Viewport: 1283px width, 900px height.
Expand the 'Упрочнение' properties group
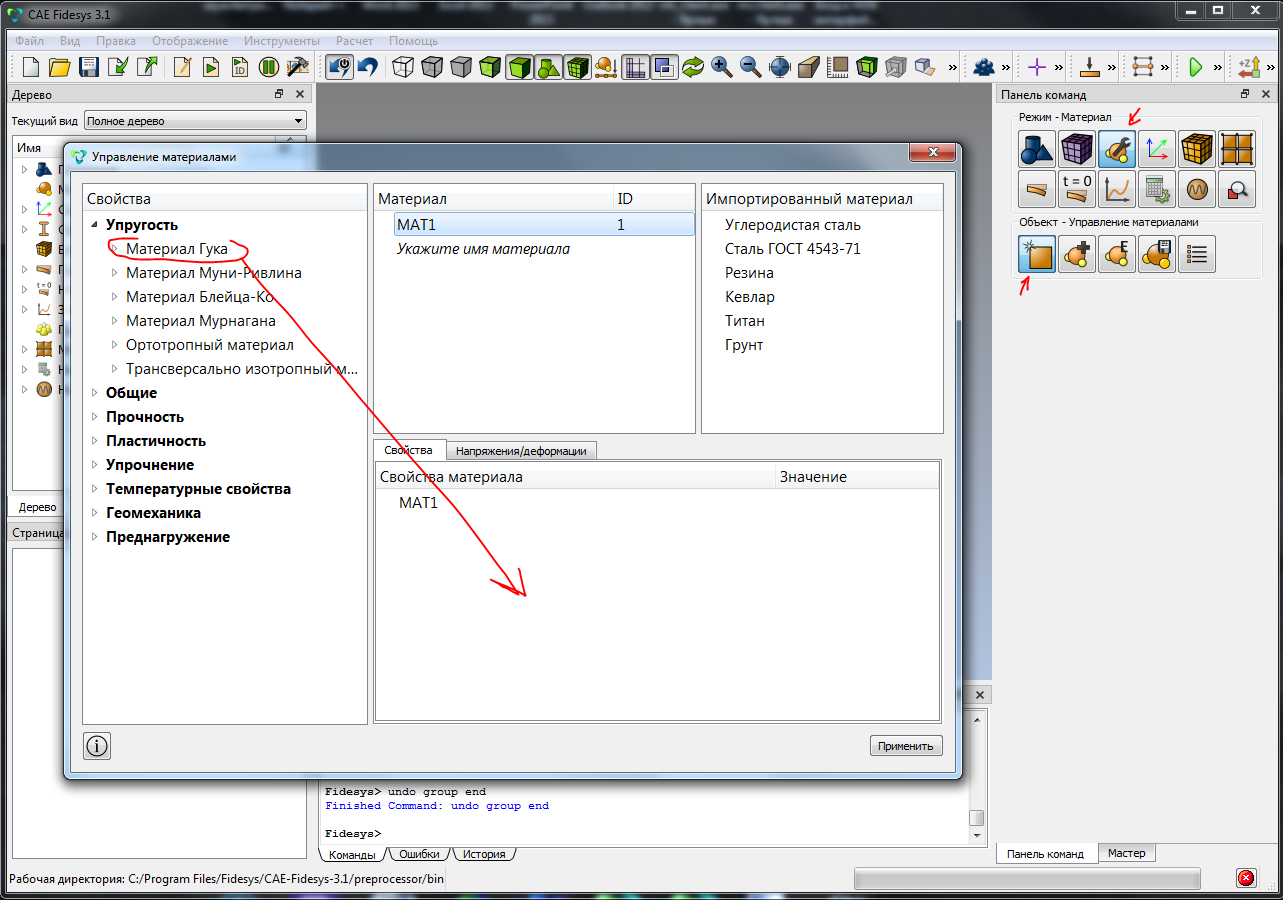coord(95,465)
